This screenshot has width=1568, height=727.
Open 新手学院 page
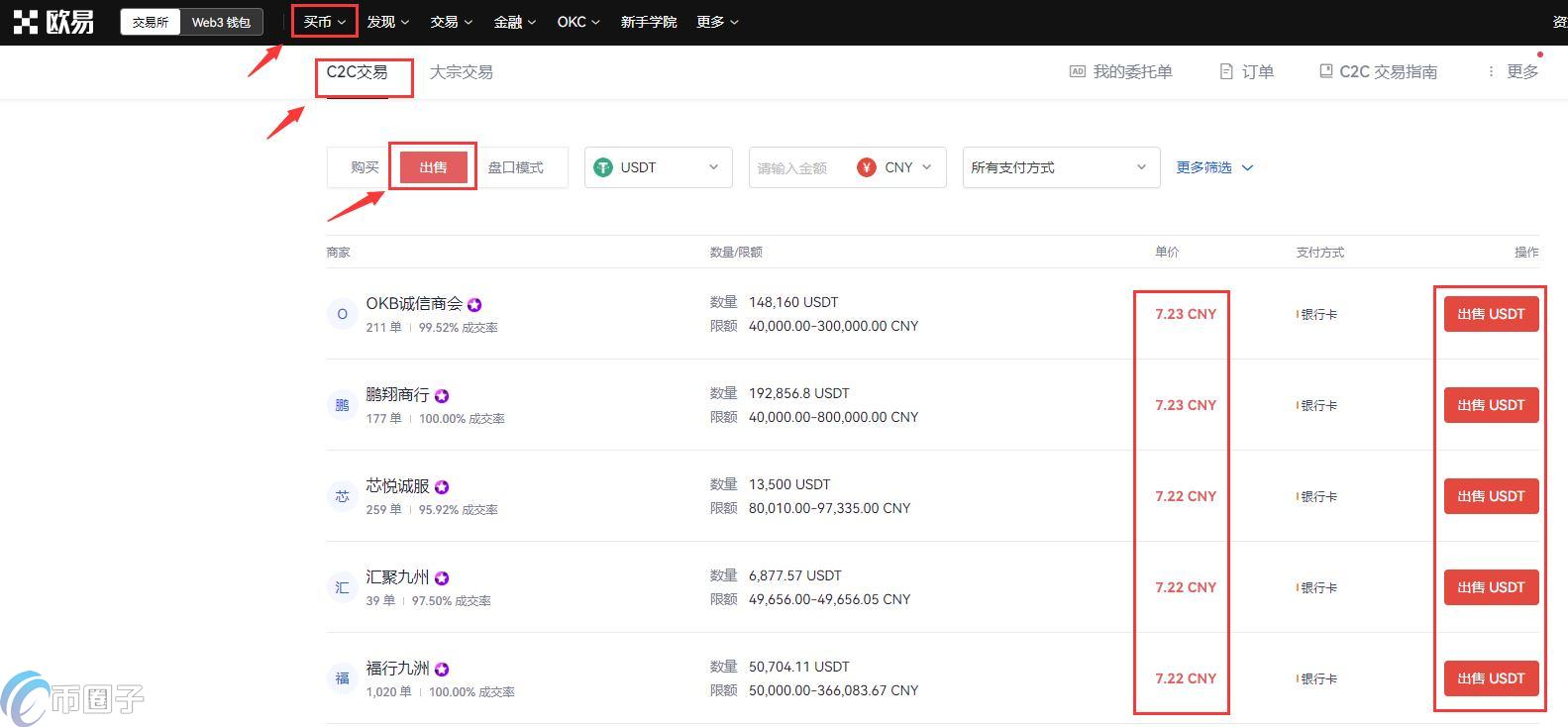[x=649, y=22]
